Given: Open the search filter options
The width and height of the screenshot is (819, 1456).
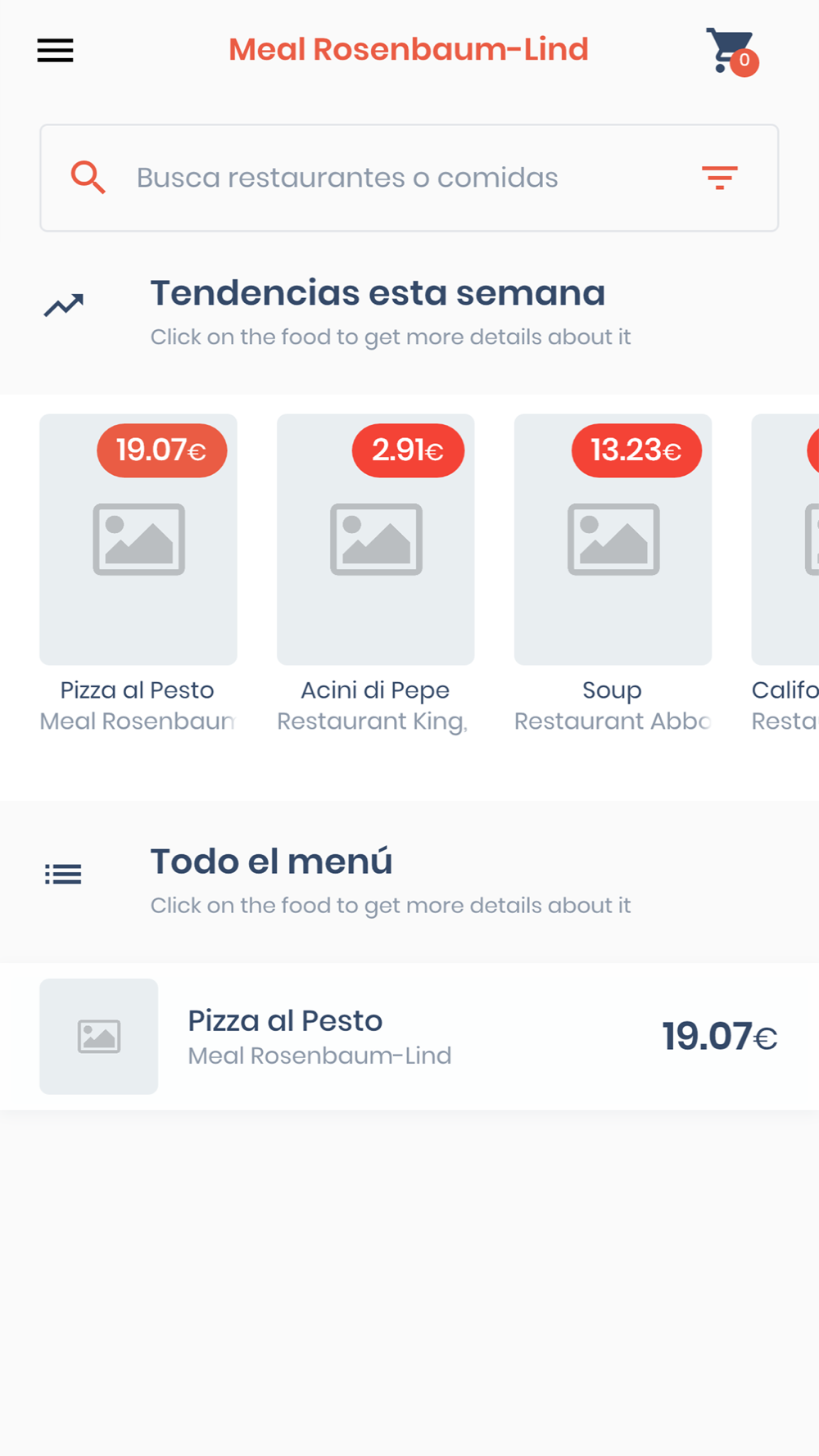Looking at the screenshot, I should click(720, 178).
